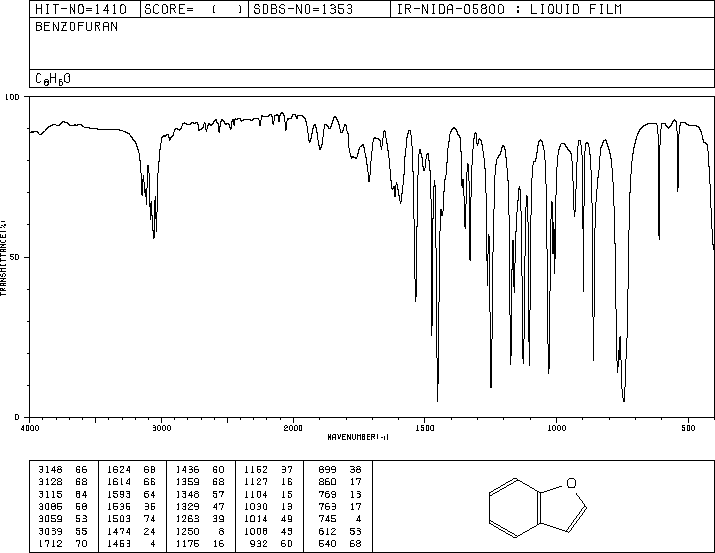This screenshot has height=553, width=715.
Task: Select peak table entry 3148
Action: (x=50, y=469)
